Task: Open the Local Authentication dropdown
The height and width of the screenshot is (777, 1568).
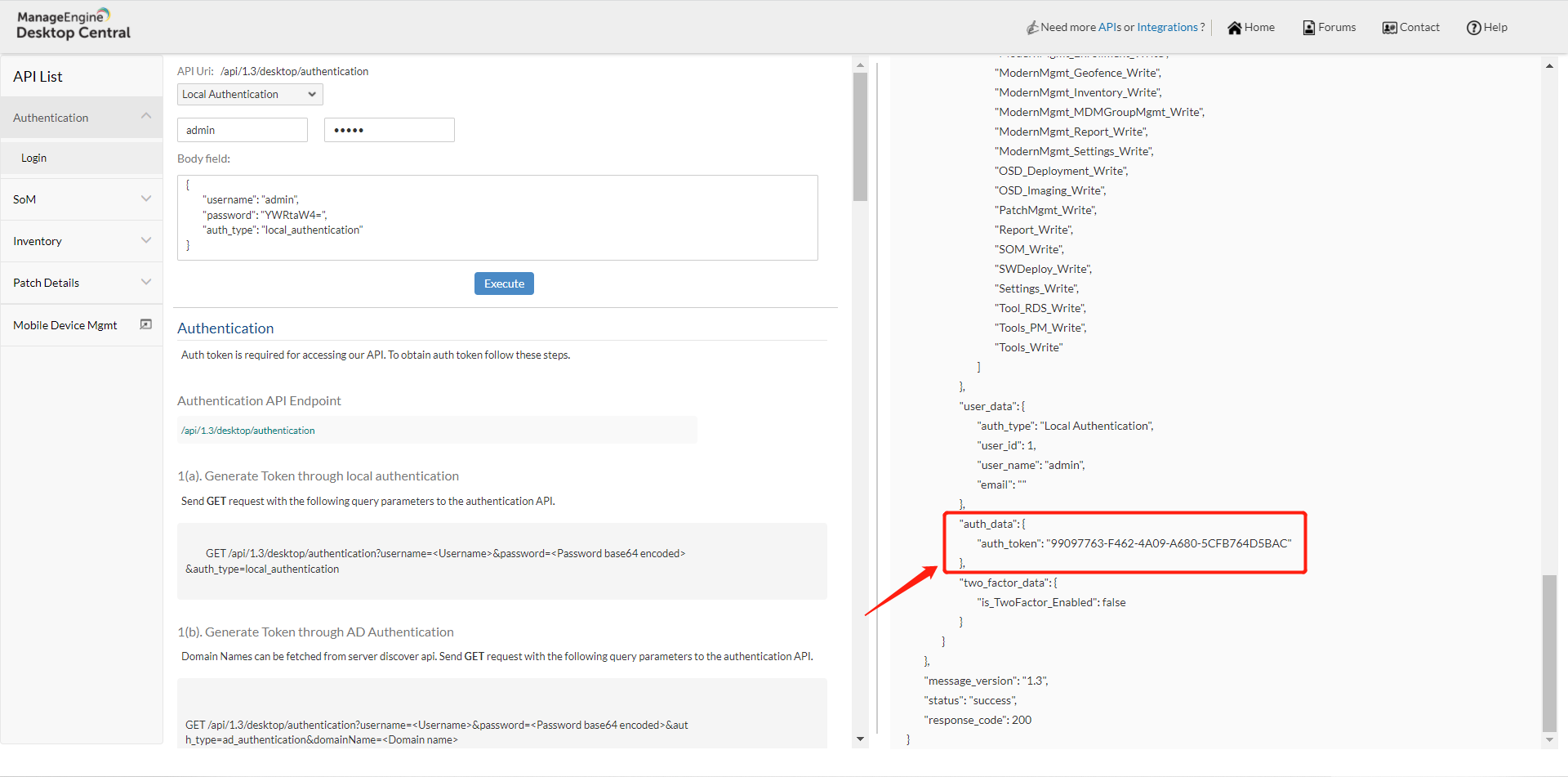Action: tap(250, 95)
